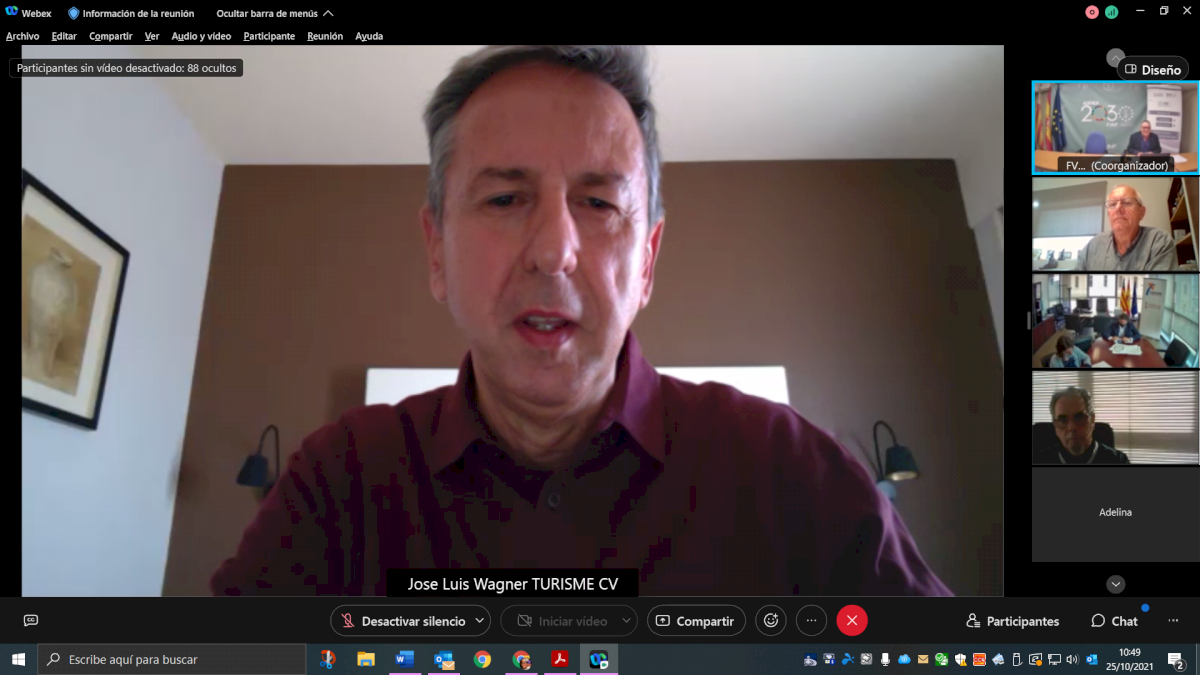Open Google Chrome in the taskbar
Viewport: 1200px width, 675px height.
[x=482, y=659]
